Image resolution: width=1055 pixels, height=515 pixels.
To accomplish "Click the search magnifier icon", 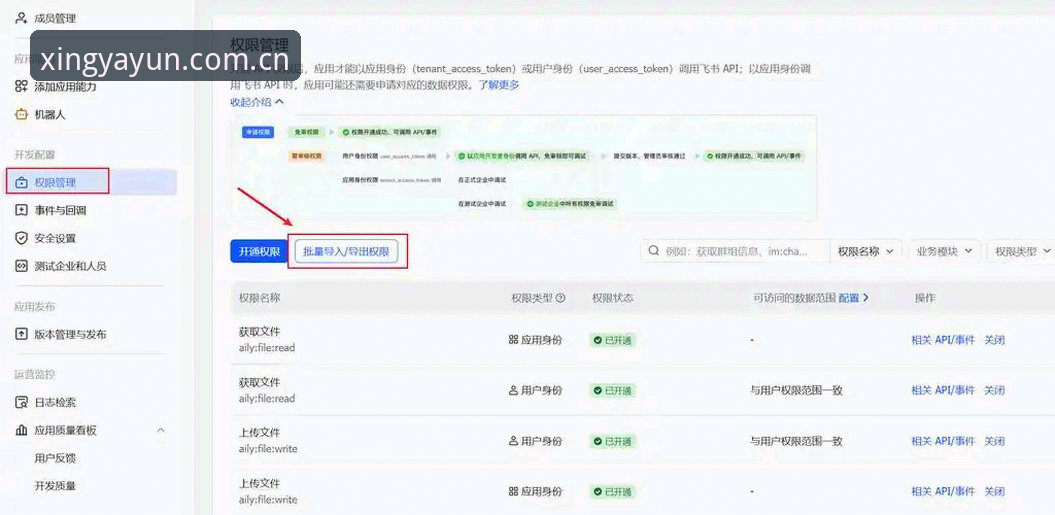I will click(x=653, y=251).
